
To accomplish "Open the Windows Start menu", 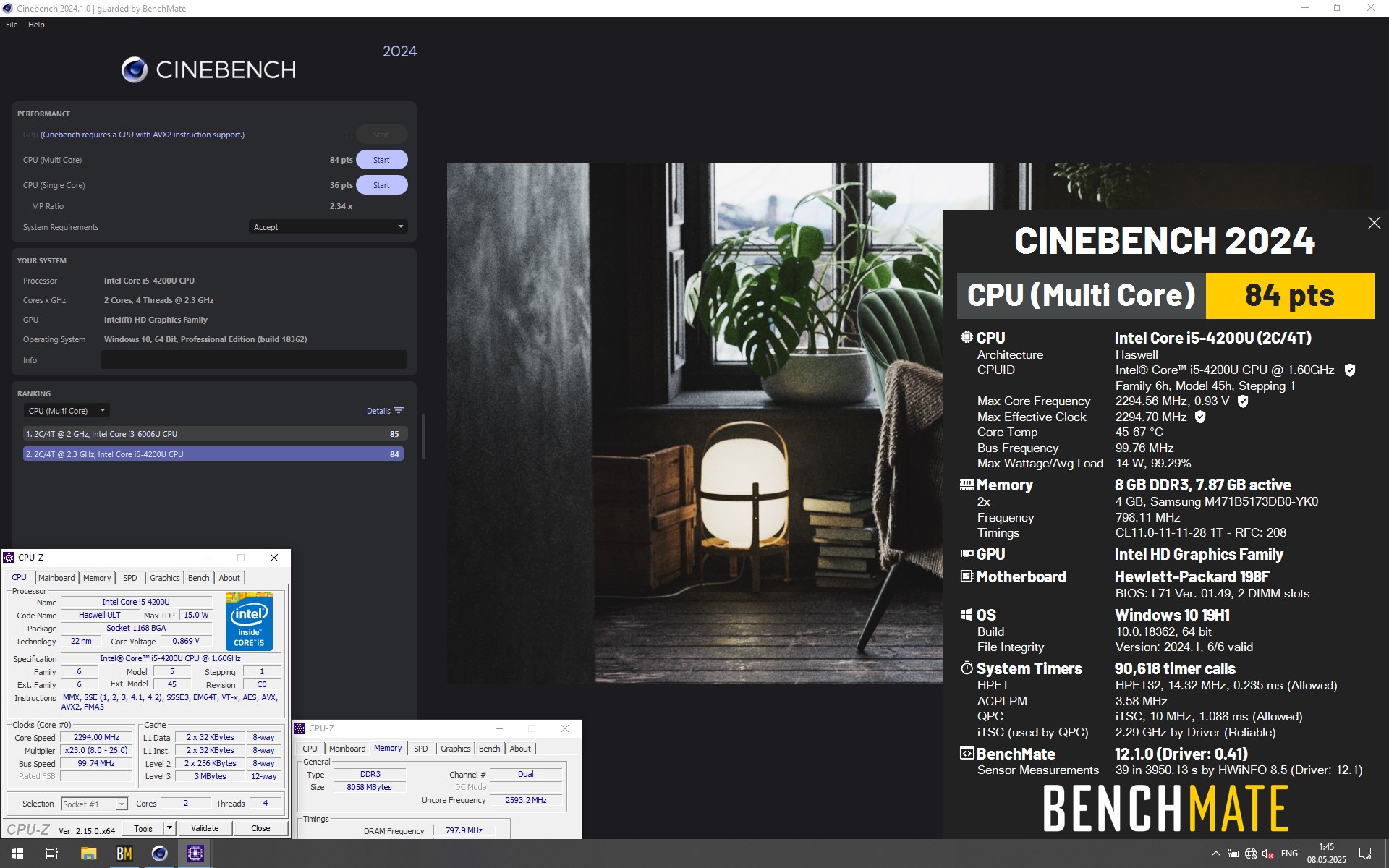I will 17,854.
